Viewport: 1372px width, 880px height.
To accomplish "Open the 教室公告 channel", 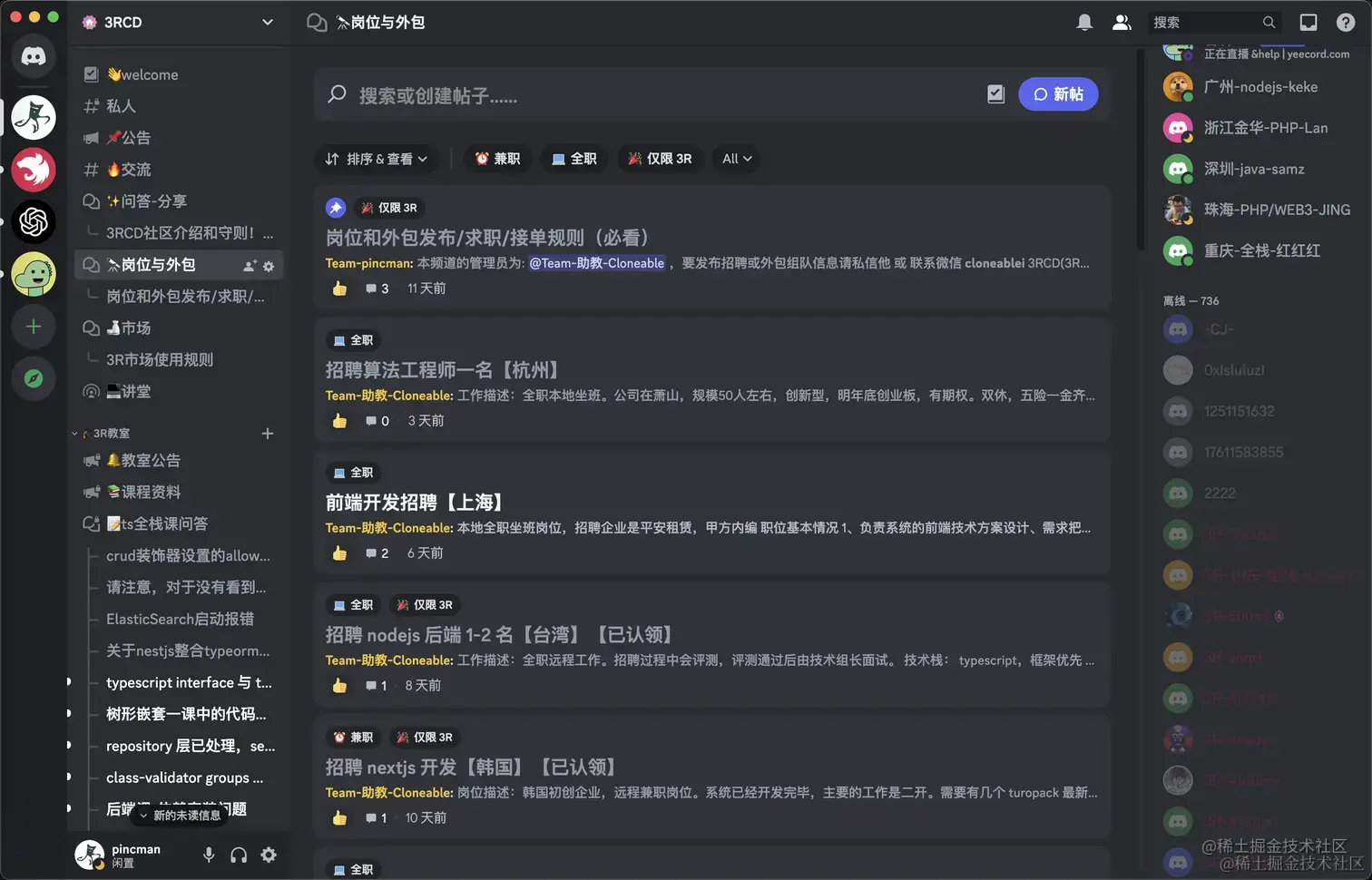I will coord(179,461).
